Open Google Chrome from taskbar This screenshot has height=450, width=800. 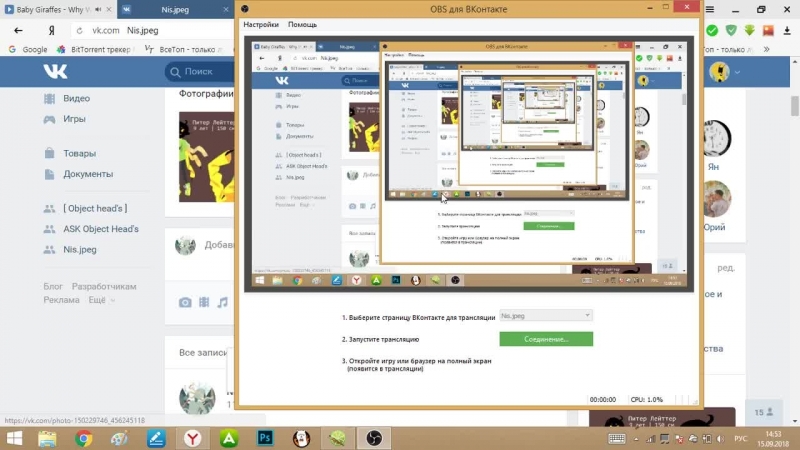point(84,438)
